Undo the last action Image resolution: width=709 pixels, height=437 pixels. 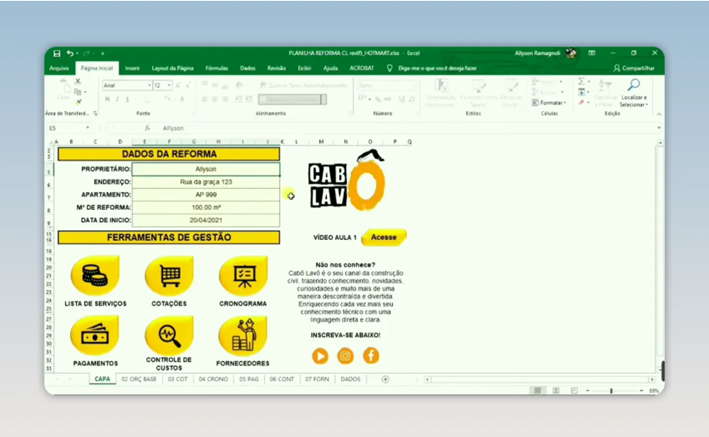(70, 53)
